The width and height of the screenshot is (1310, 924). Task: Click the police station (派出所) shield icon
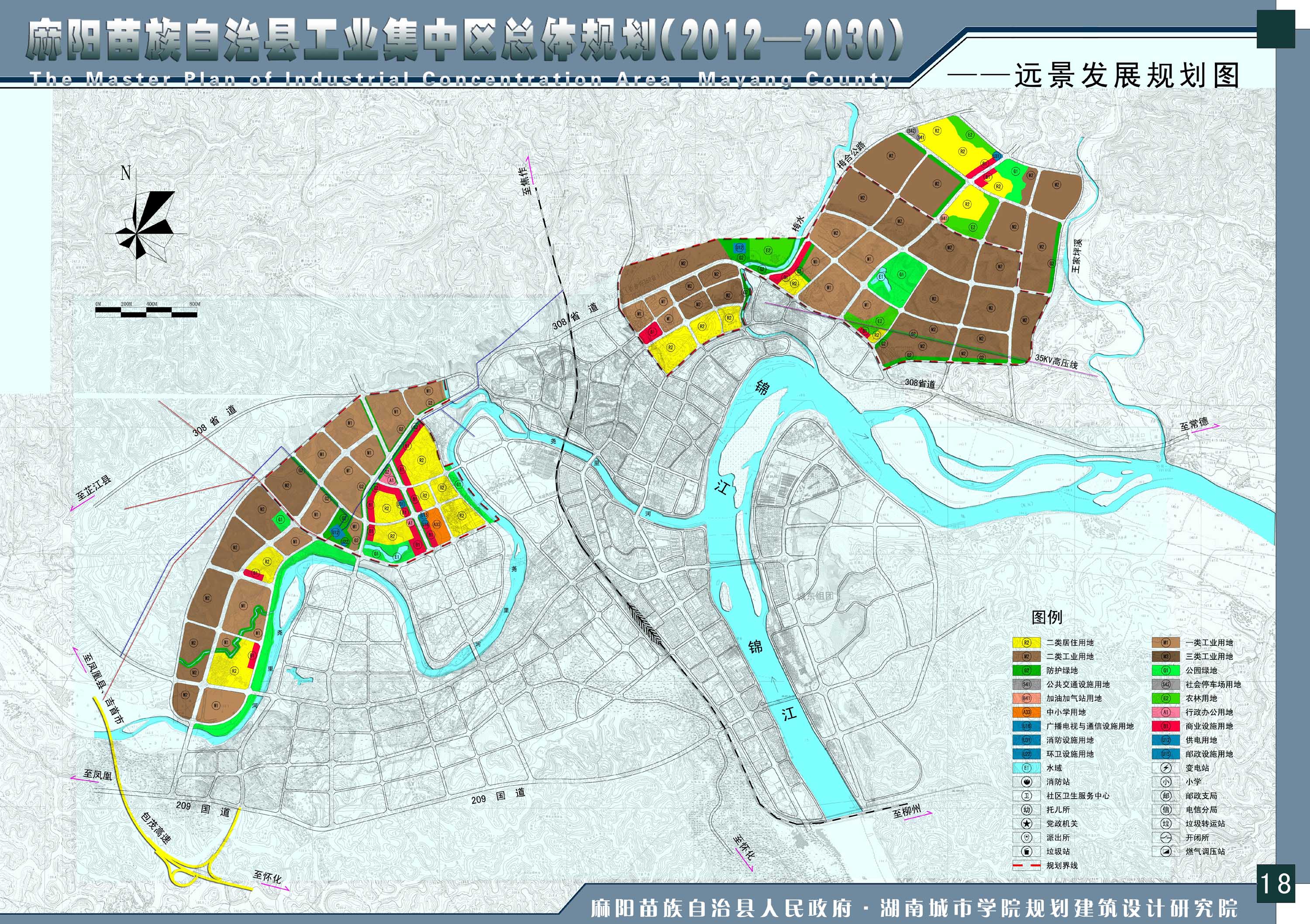1027,838
